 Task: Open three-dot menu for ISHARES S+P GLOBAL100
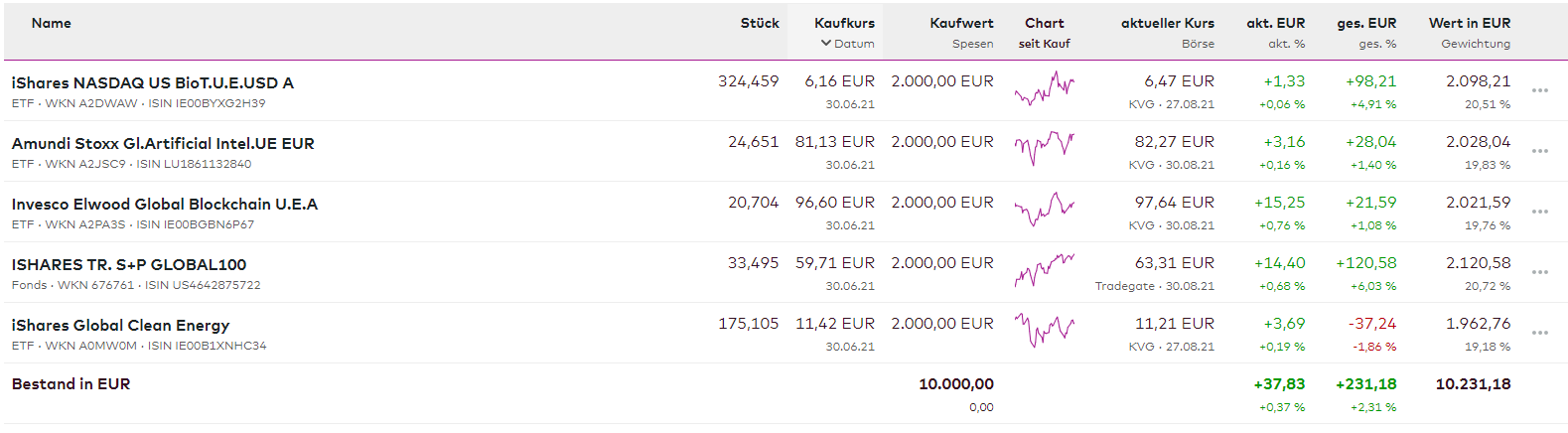click(x=1539, y=272)
